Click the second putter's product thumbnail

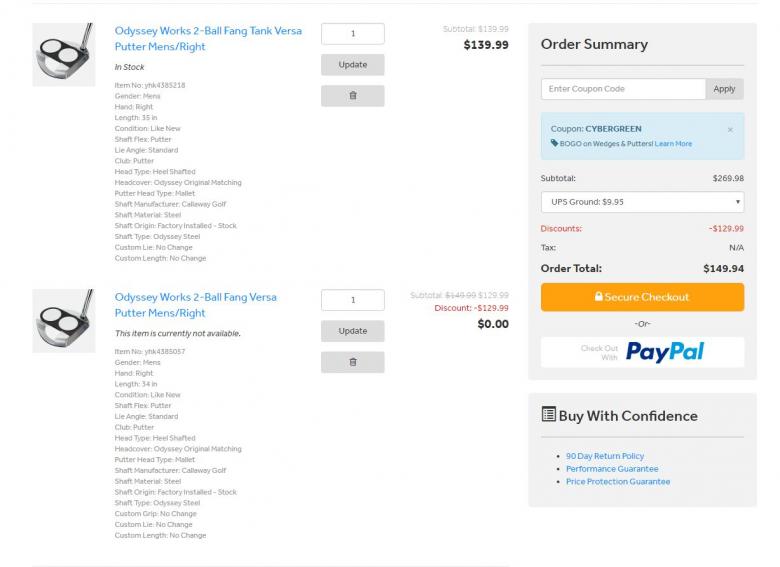(63, 320)
